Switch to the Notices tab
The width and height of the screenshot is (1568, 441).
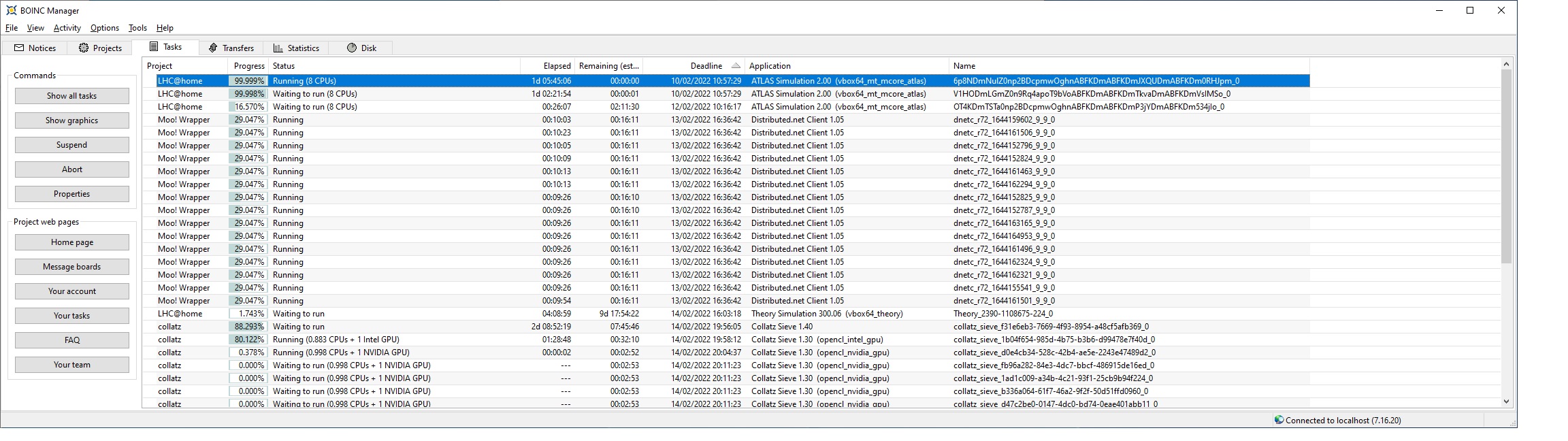pyautogui.click(x=35, y=48)
